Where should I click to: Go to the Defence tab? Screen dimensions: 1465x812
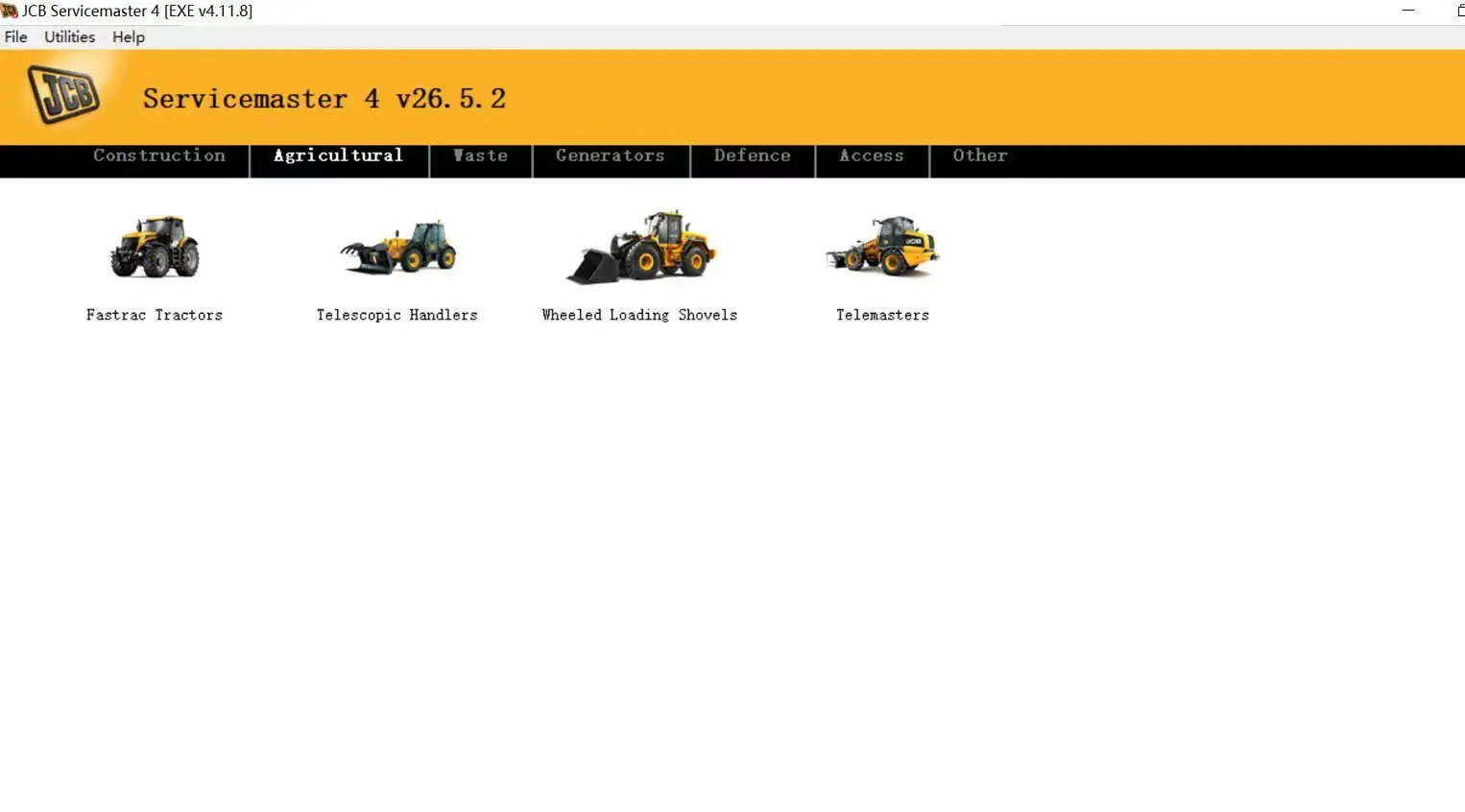[x=753, y=155]
